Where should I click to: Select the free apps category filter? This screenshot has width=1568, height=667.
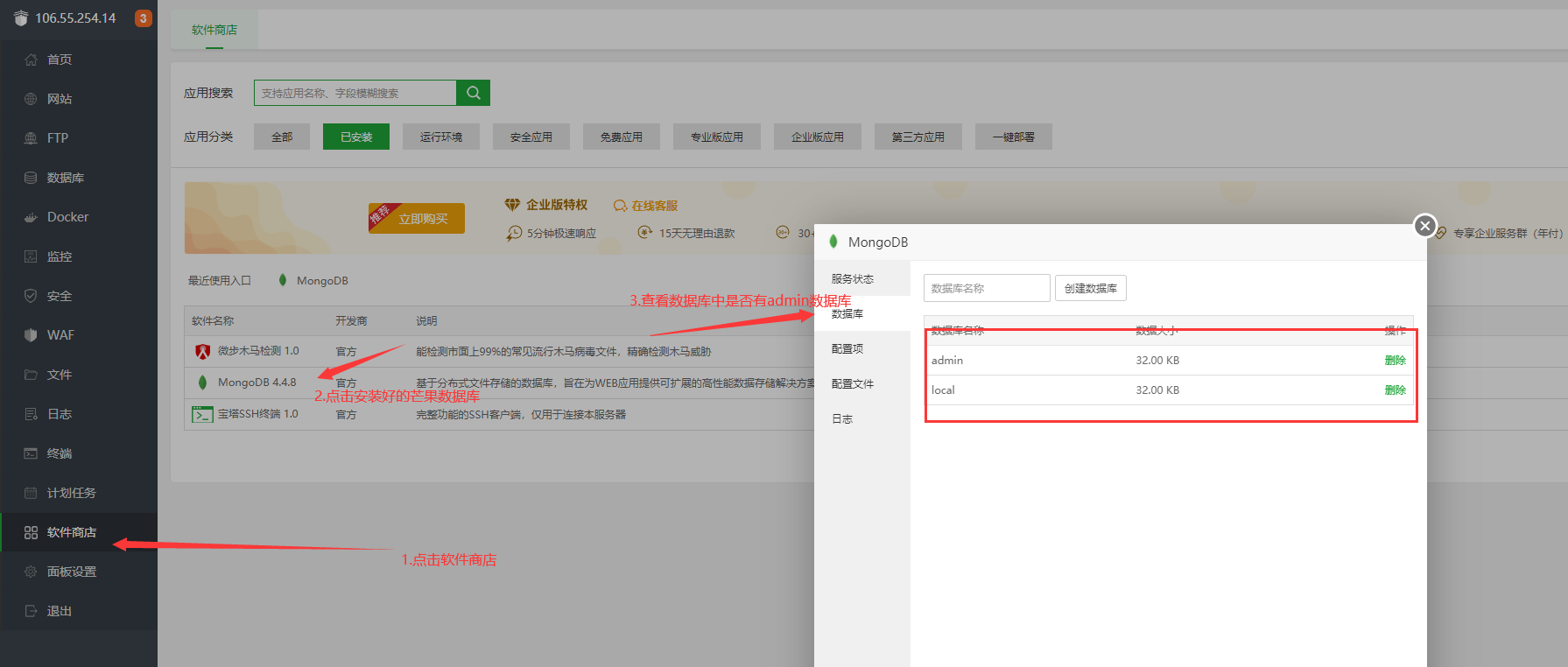[x=621, y=137]
